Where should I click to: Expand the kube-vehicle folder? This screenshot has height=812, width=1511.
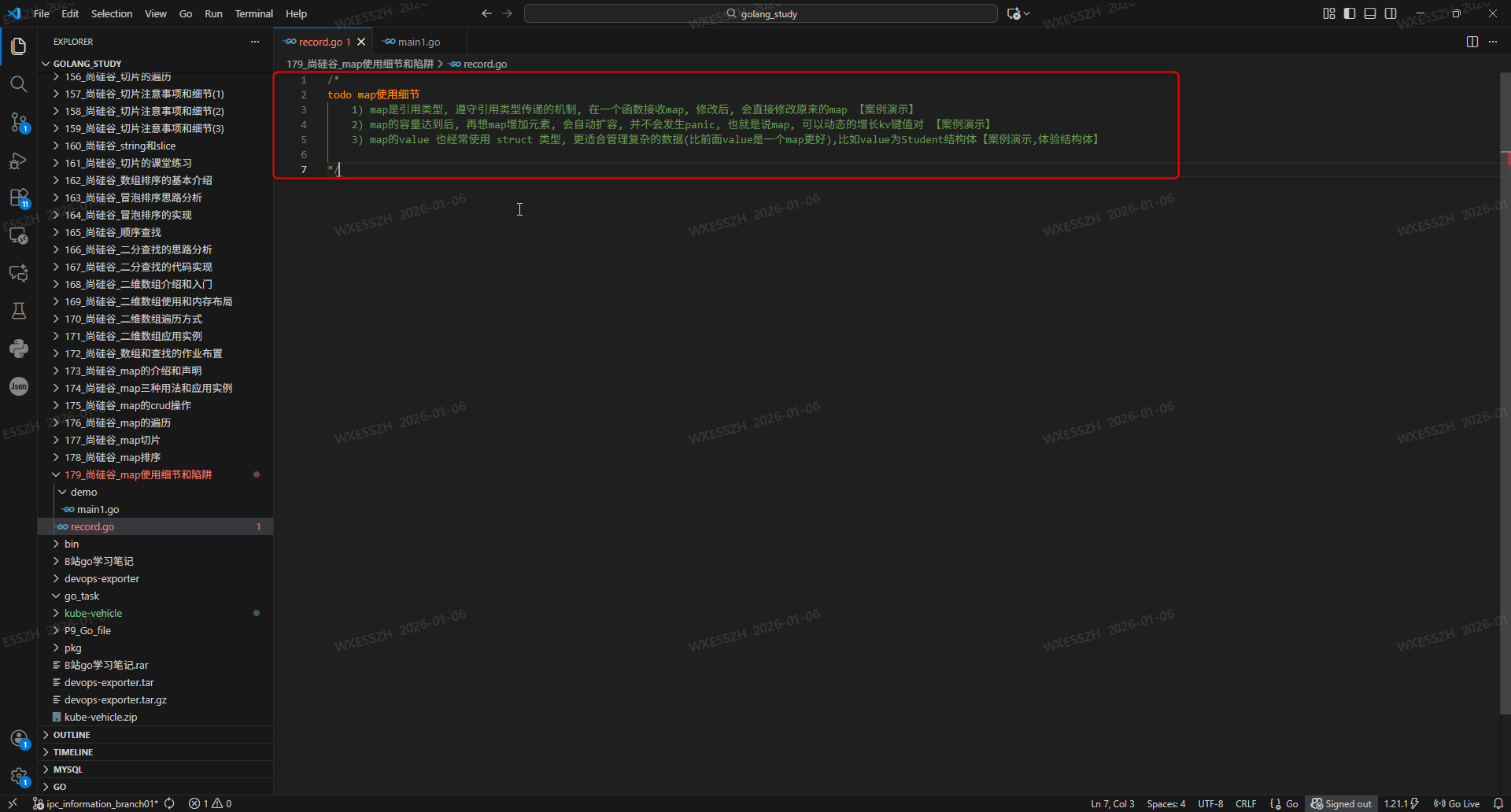155,613
